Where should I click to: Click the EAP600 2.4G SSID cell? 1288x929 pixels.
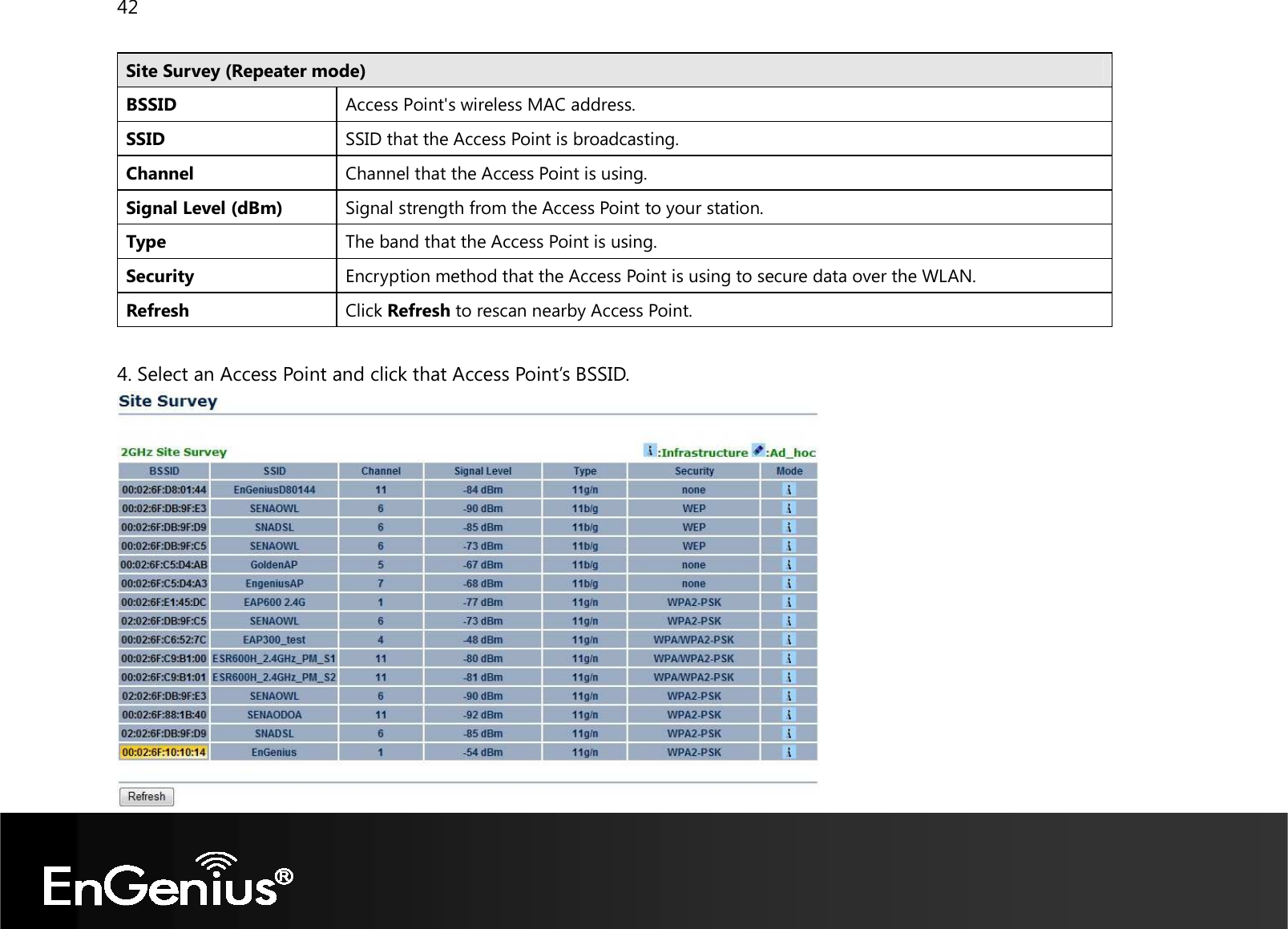click(x=274, y=602)
